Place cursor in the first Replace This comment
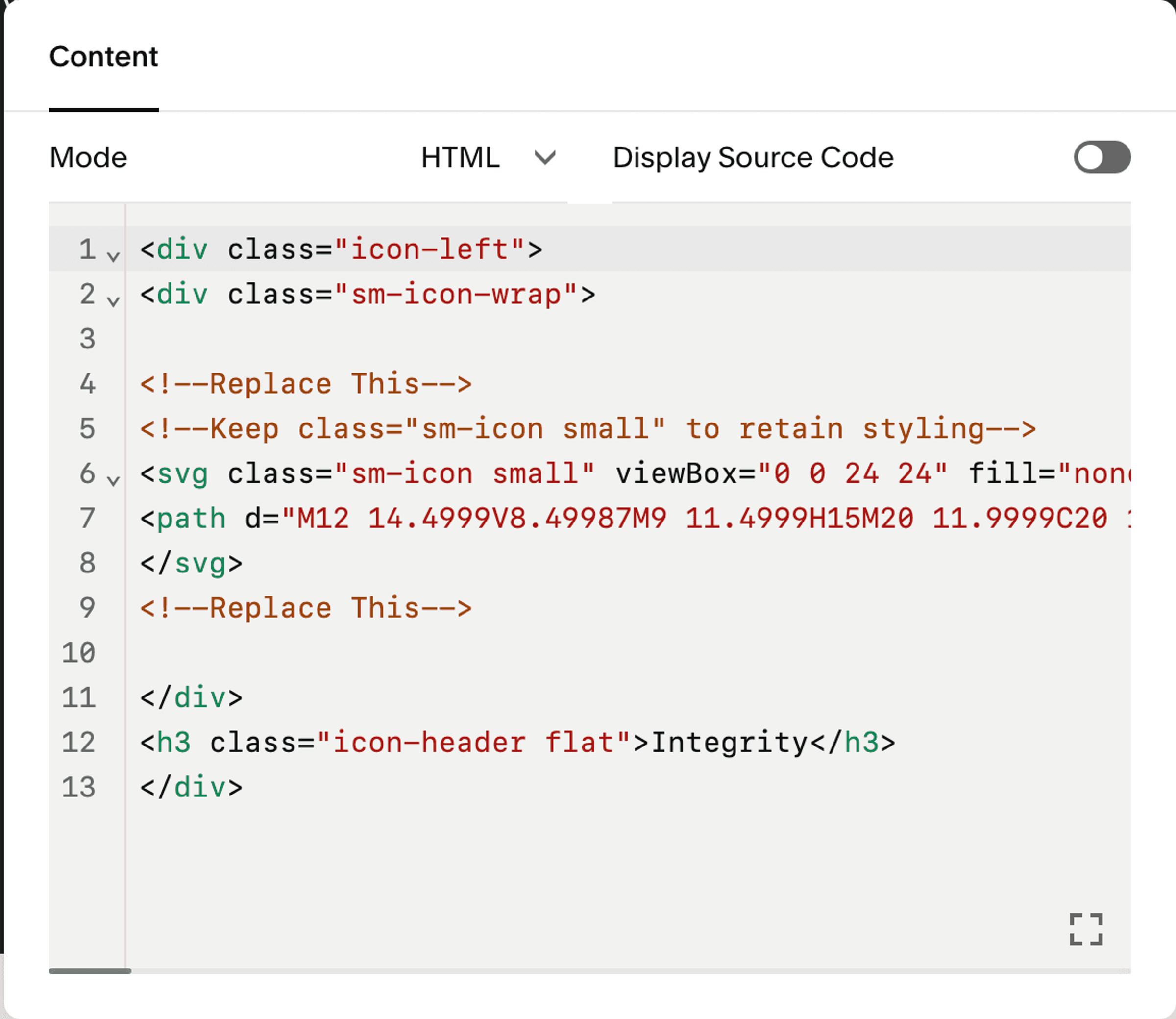Viewport: 1176px width, 1019px height. tap(306, 384)
